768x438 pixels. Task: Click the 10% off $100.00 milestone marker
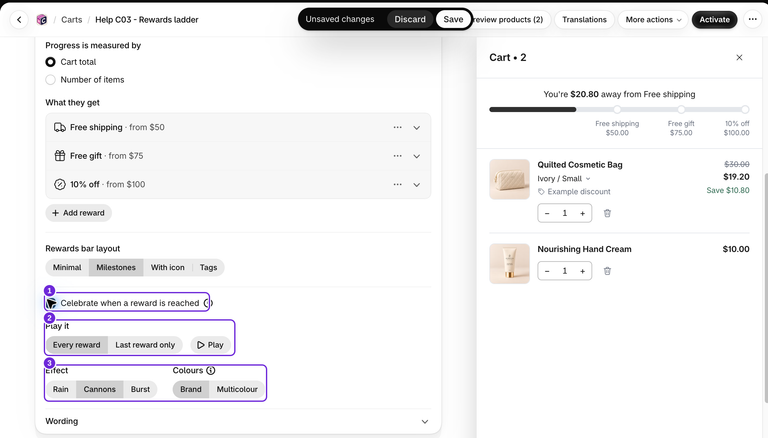pos(745,110)
